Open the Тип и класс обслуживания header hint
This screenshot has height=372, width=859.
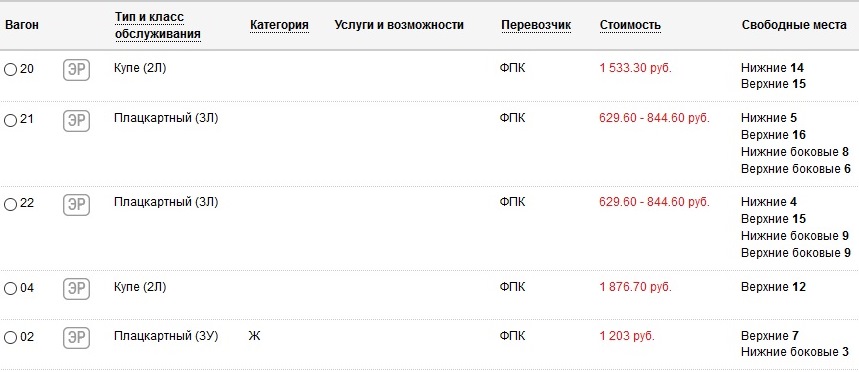coord(157,26)
